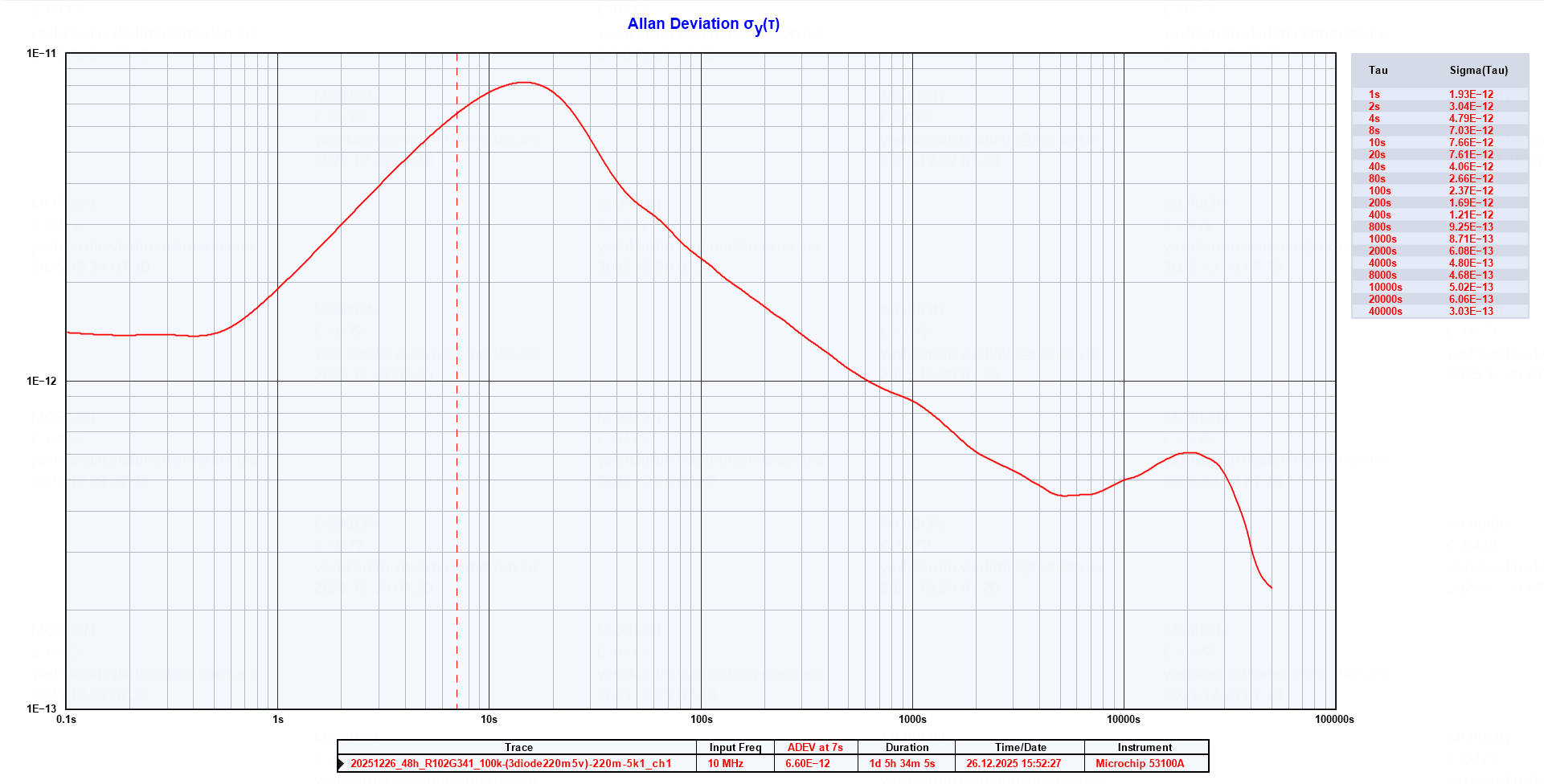Click the 20s sigma value 7.61E-12
The height and width of the screenshot is (784, 1544).
point(1471,154)
